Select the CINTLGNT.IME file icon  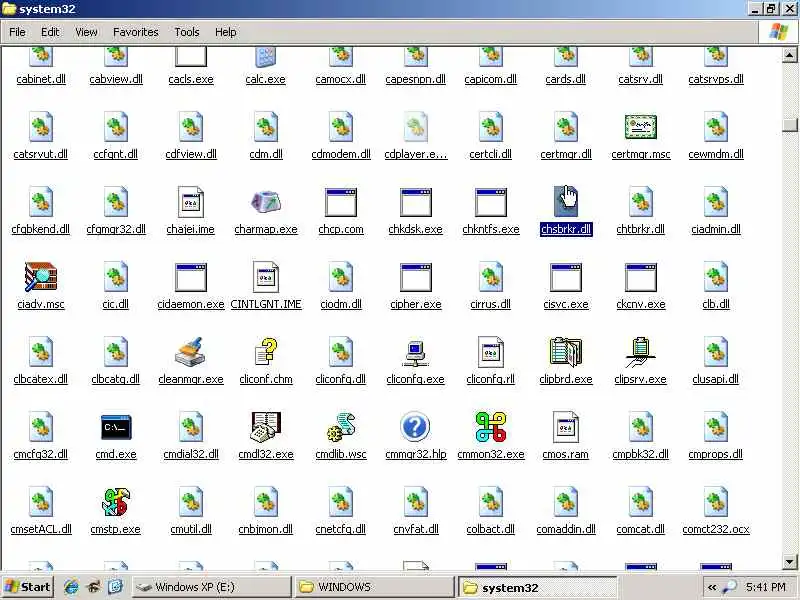266,277
